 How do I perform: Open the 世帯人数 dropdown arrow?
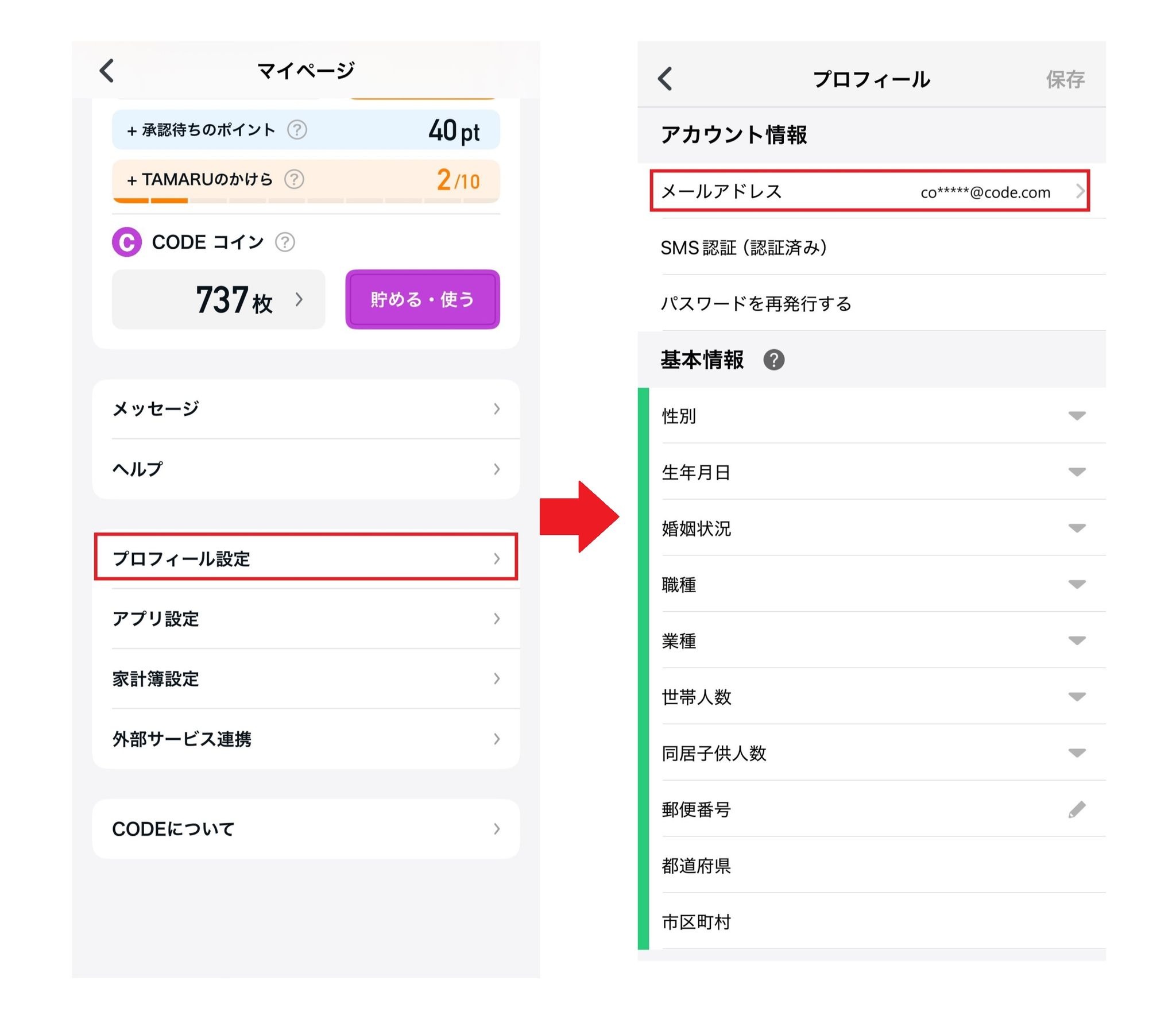point(1077,697)
